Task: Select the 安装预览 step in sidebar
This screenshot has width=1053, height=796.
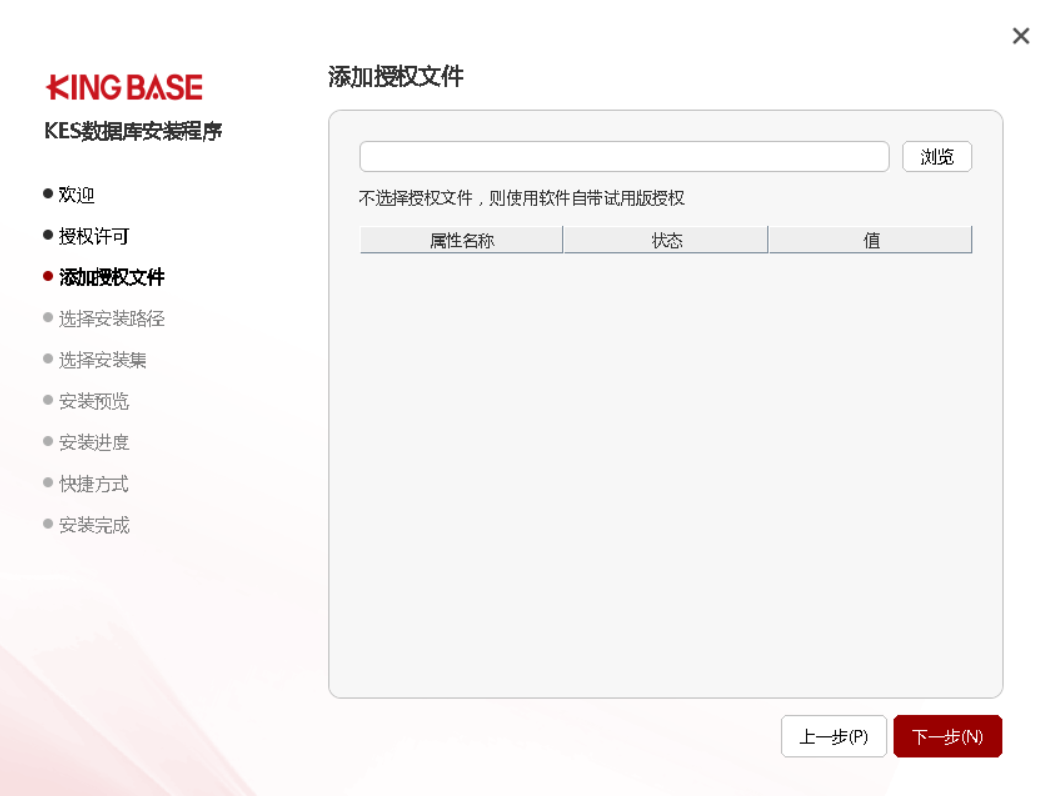Action: [x=93, y=402]
